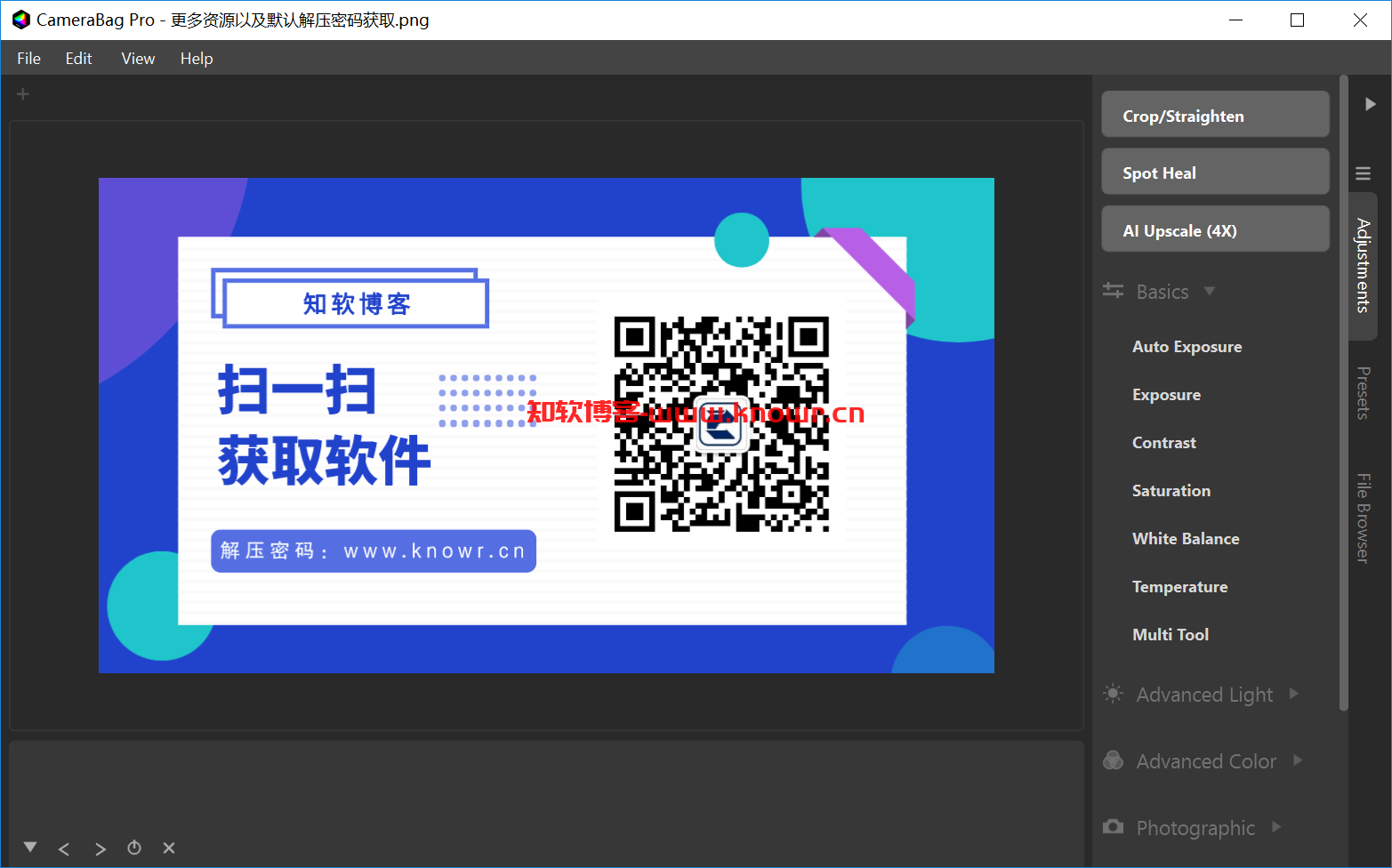
Task: Click the down triangle icon in bottom tray
Action: pyautogui.click(x=30, y=848)
